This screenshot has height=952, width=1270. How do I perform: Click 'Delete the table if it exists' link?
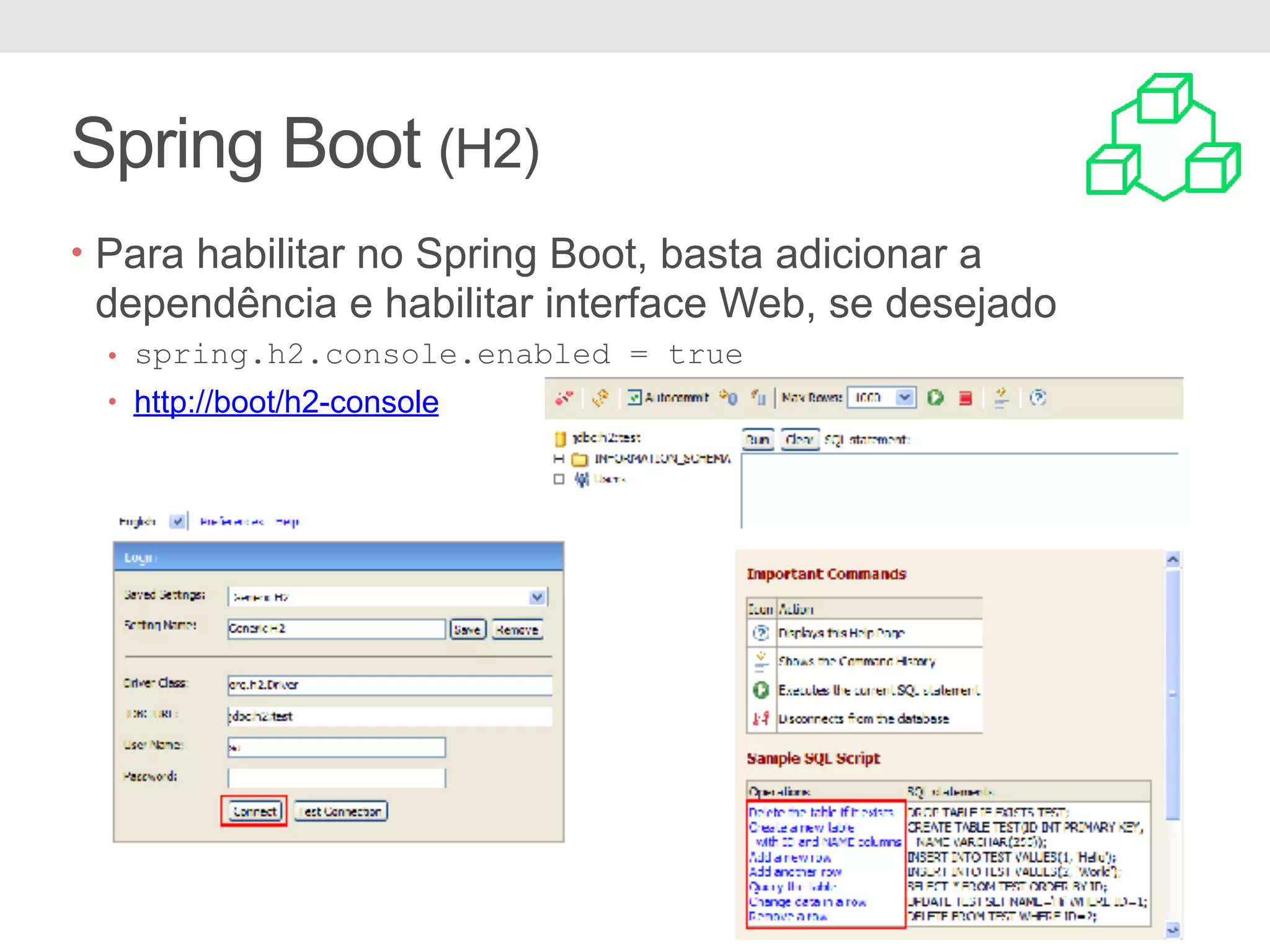(x=821, y=812)
